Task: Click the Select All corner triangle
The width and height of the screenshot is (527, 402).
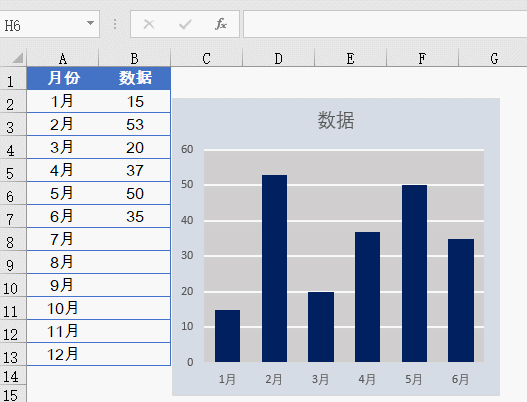Action: (18, 58)
